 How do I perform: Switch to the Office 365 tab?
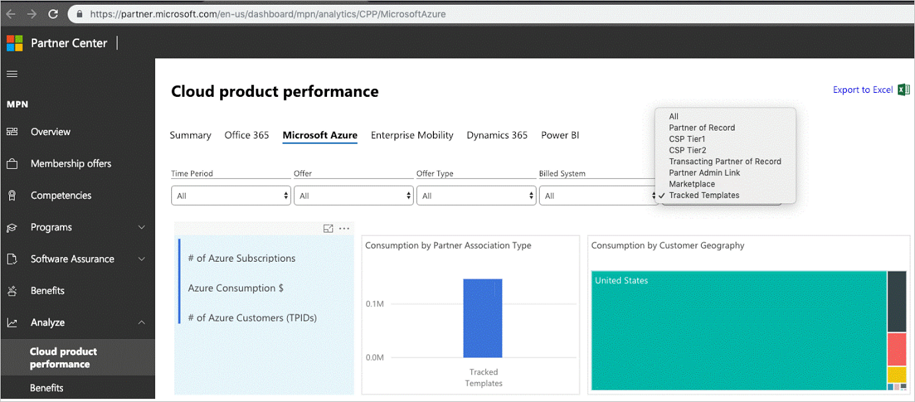[247, 135]
